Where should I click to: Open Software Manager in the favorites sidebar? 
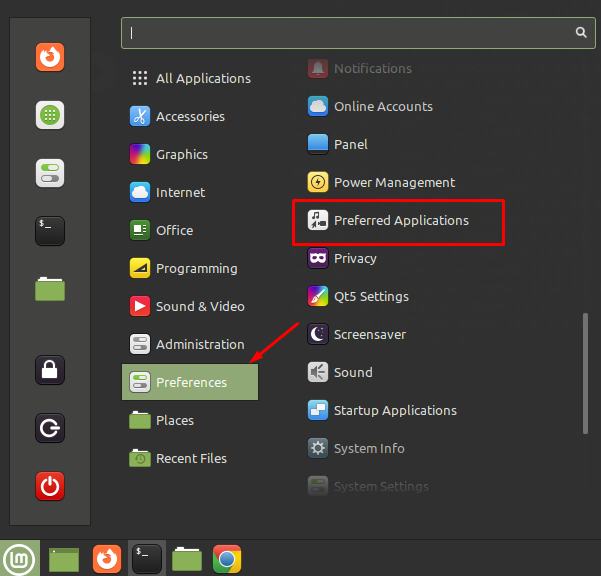[50, 115]
